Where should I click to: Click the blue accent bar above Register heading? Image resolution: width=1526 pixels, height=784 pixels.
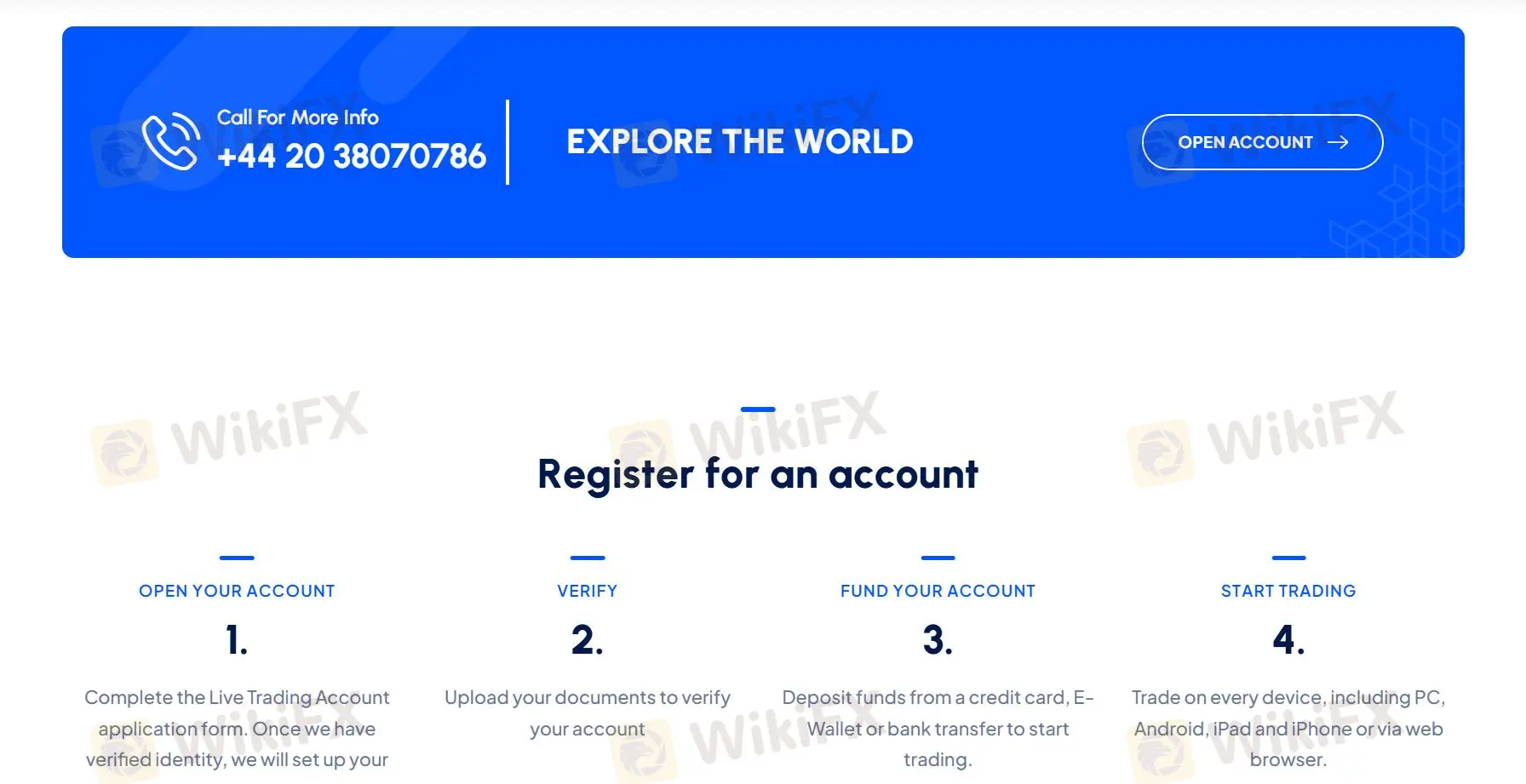pyautogui.click(x=758, y=409)
